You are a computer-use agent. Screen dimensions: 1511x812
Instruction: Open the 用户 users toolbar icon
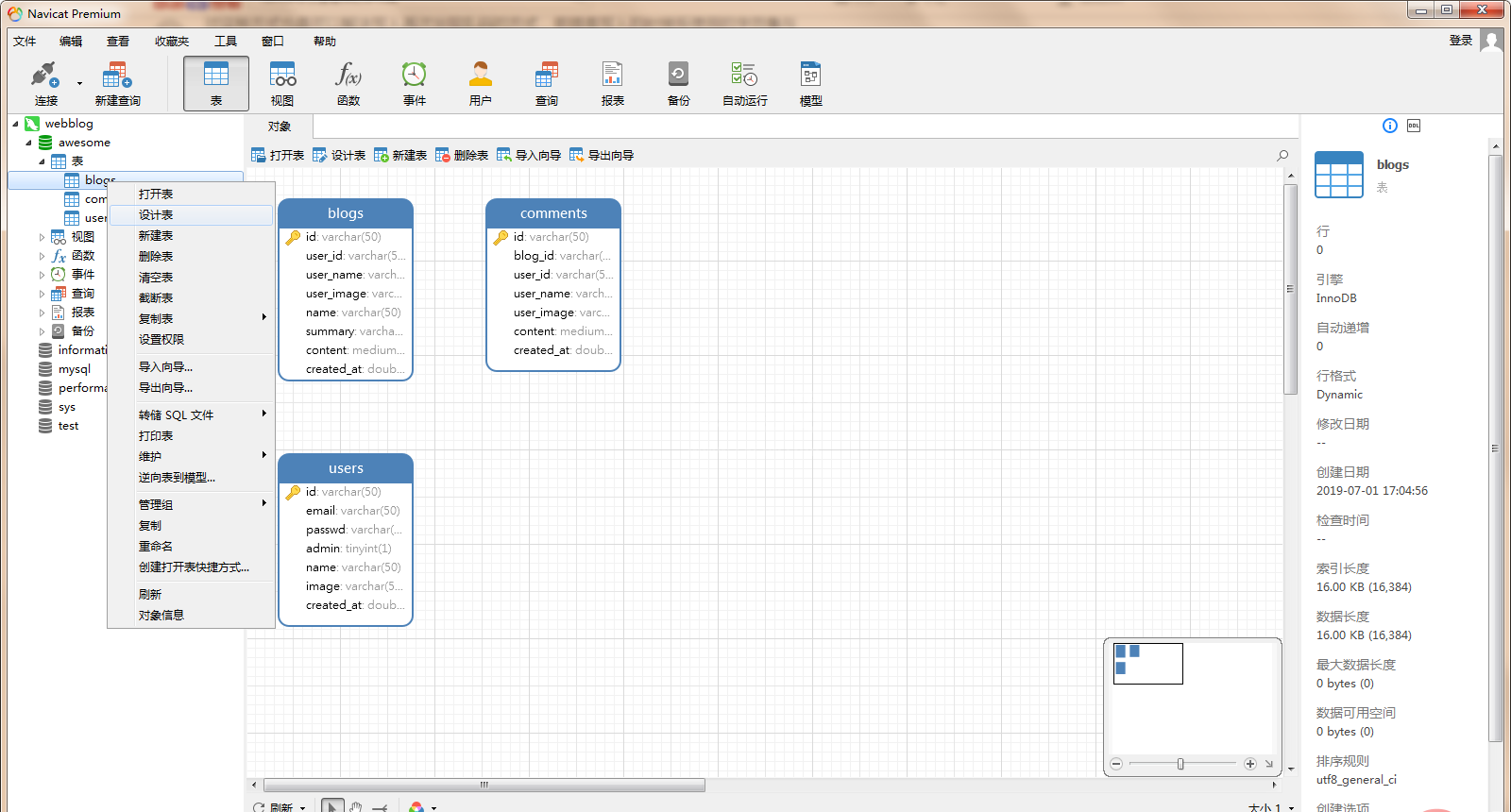pyautogui.click(x=481, y=83)
